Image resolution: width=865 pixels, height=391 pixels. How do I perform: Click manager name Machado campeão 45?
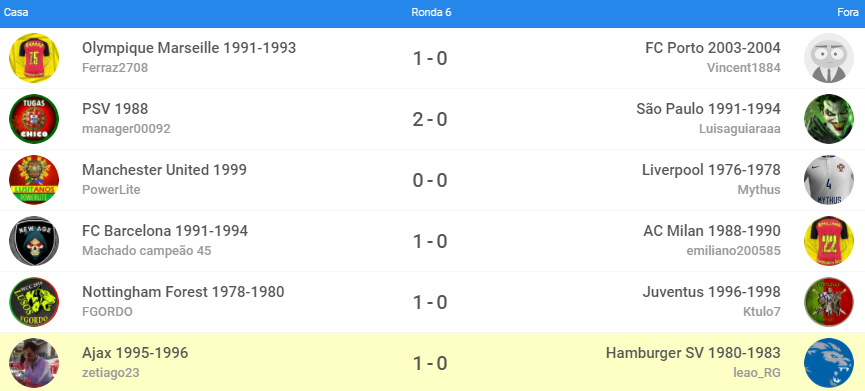click(x=147, y=251)
